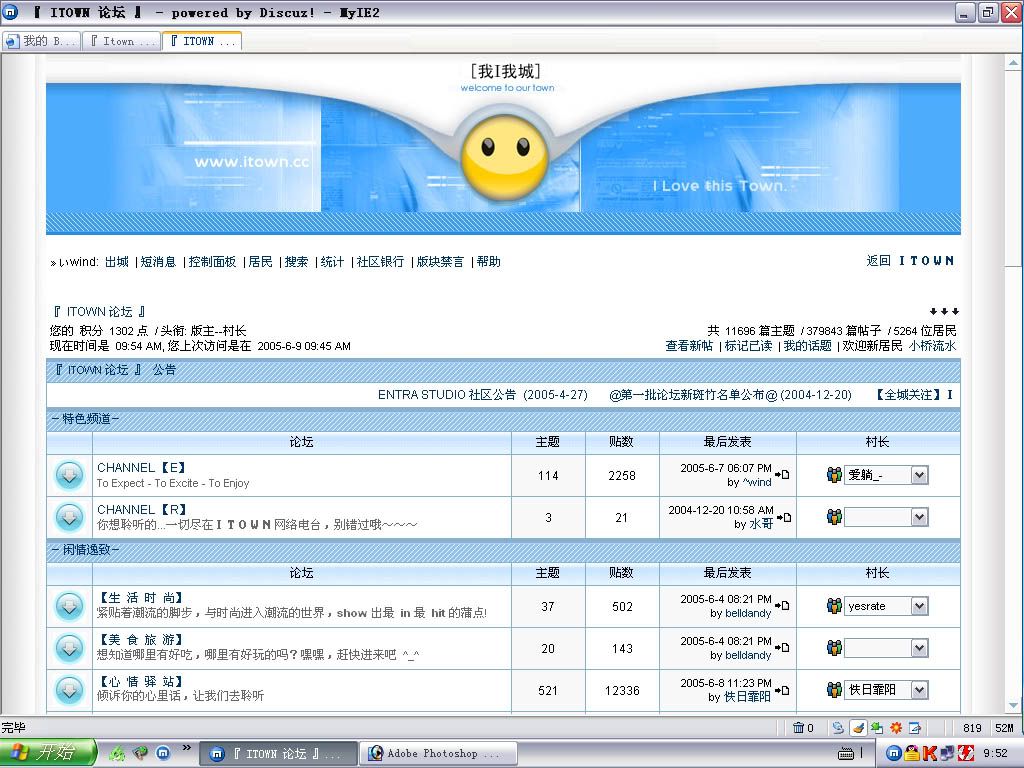Screen dimensions: 1024x768
Task: Click moderators icon beside 爱躺_ dropdown
Action: click(x=834, y=475)
